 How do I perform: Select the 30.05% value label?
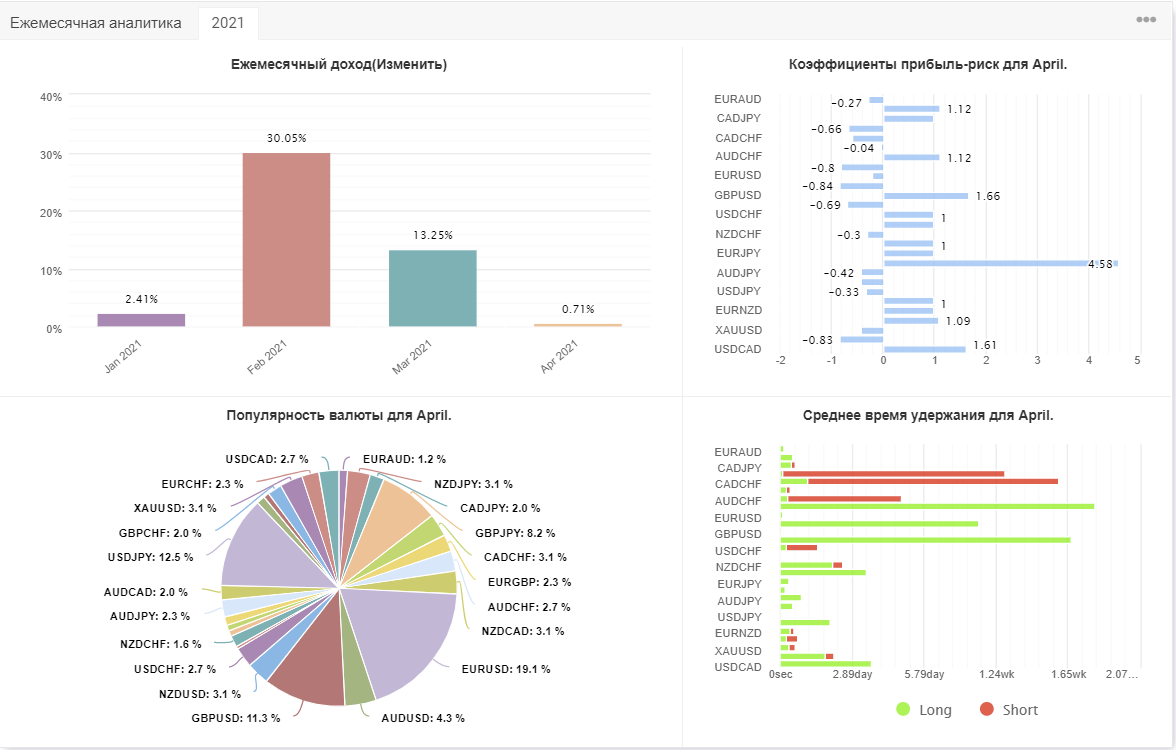(x=286, y=138)
